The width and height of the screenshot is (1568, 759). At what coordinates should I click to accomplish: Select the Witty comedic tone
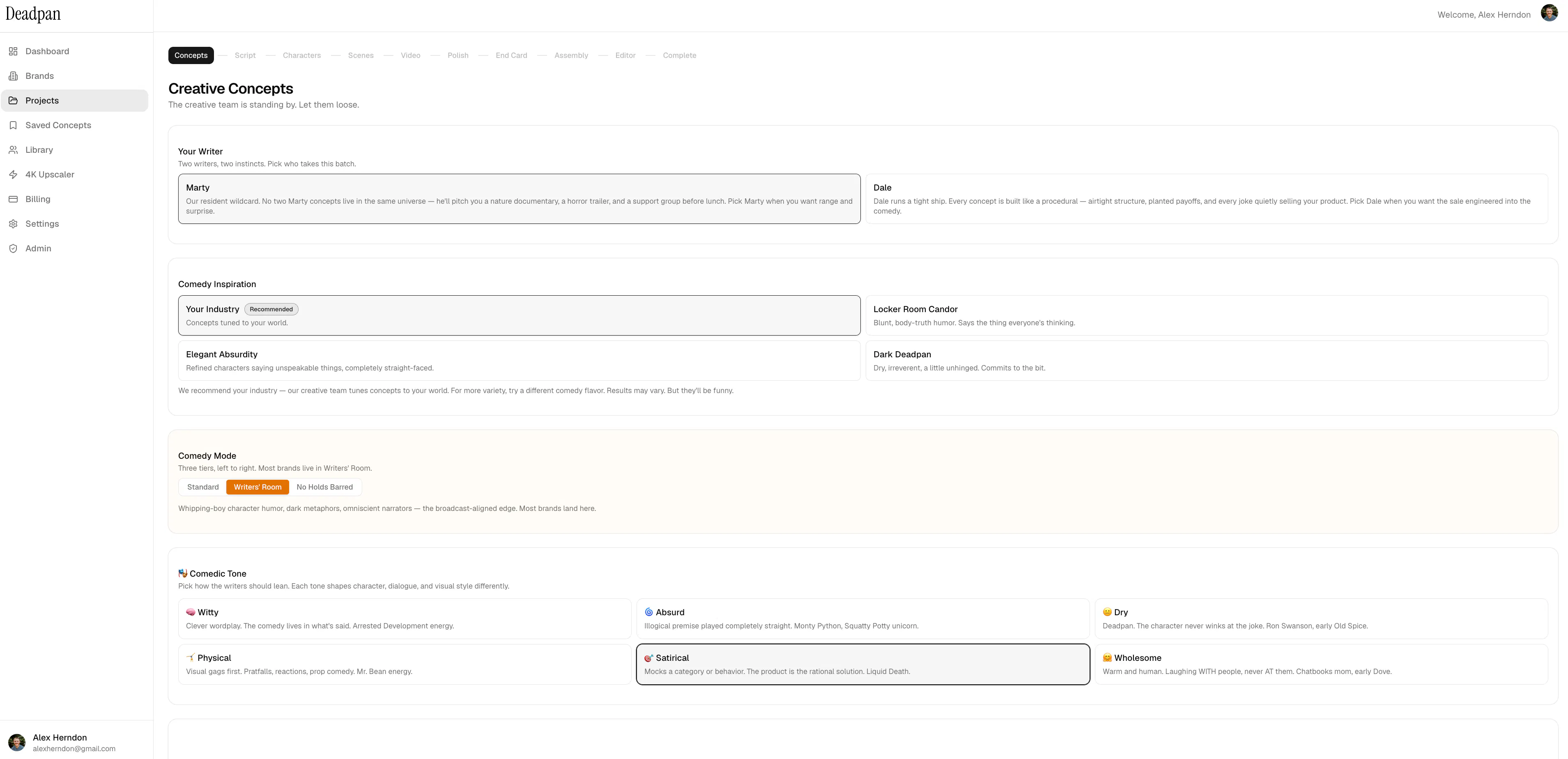coord(405,619)
